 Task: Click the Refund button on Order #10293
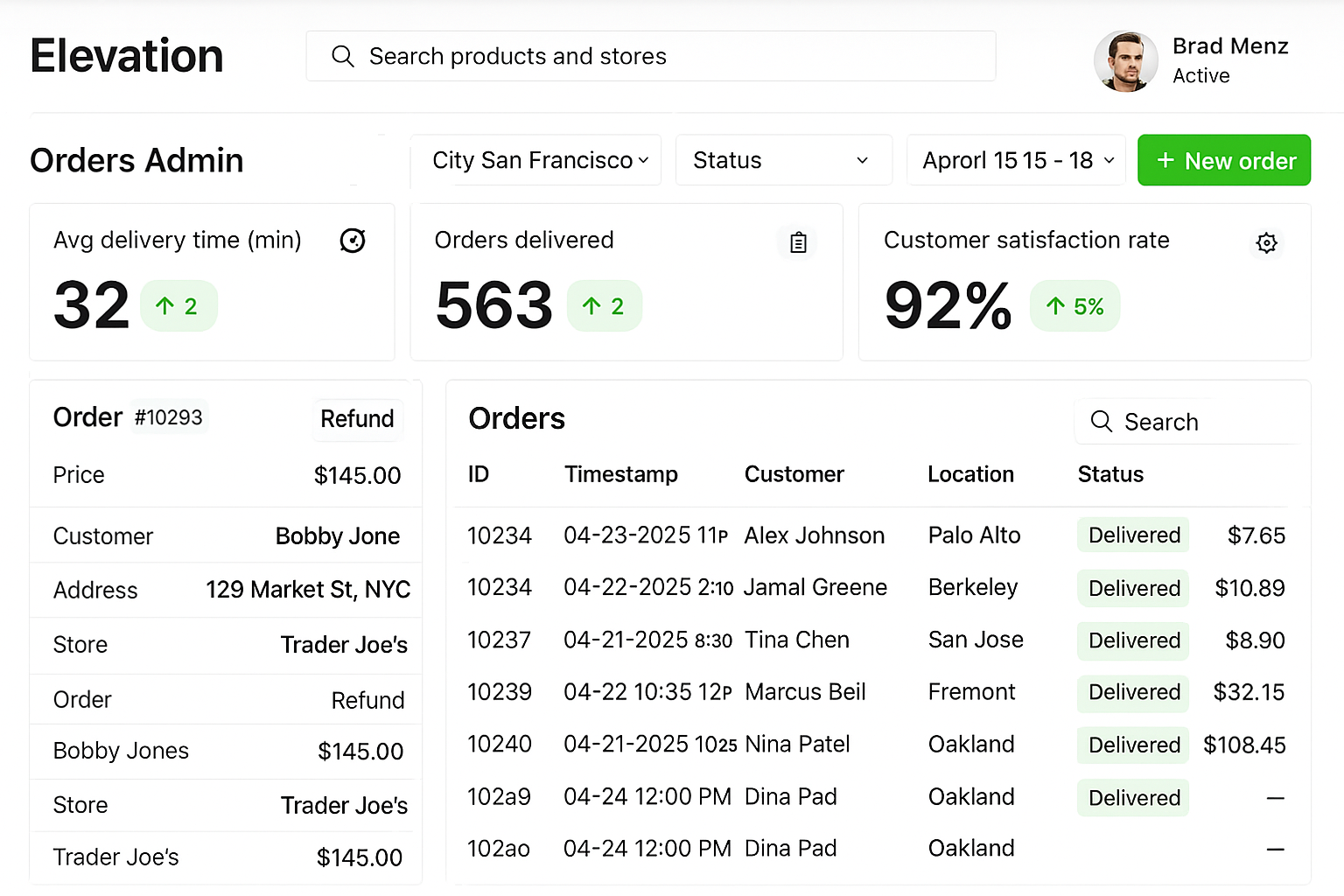point(357,419)
